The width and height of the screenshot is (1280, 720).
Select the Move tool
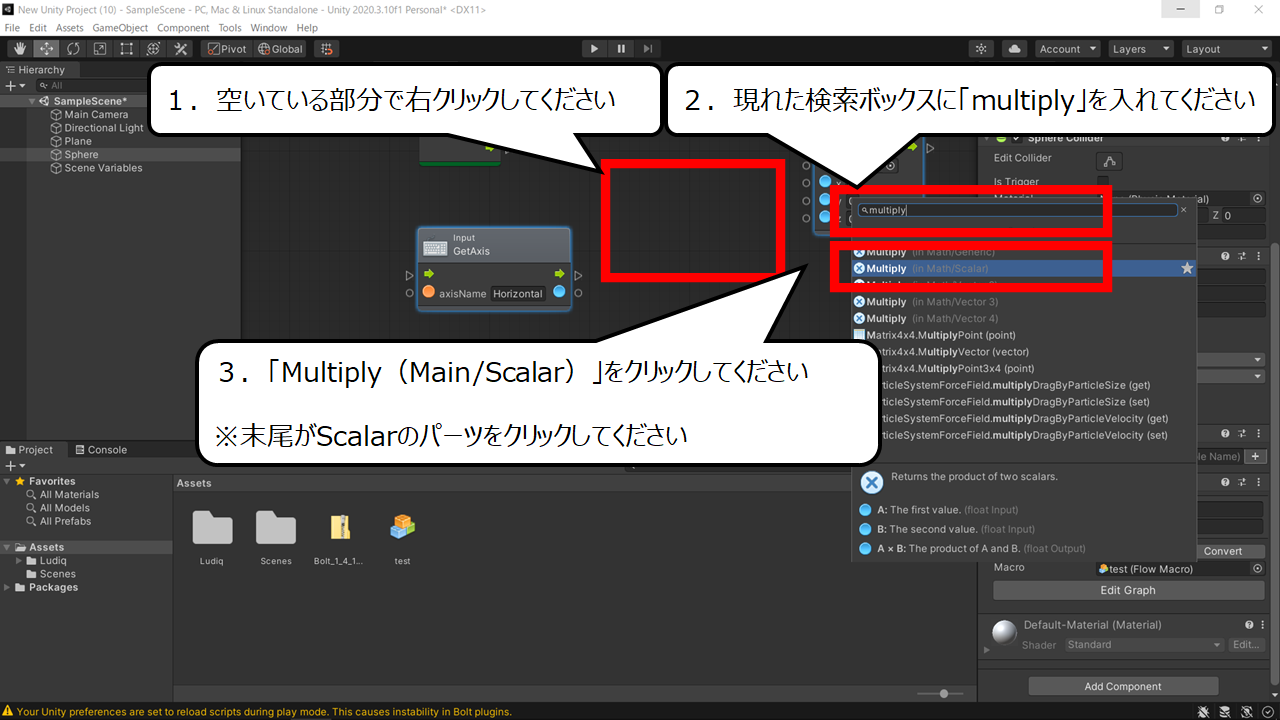[x=46, y=48]
